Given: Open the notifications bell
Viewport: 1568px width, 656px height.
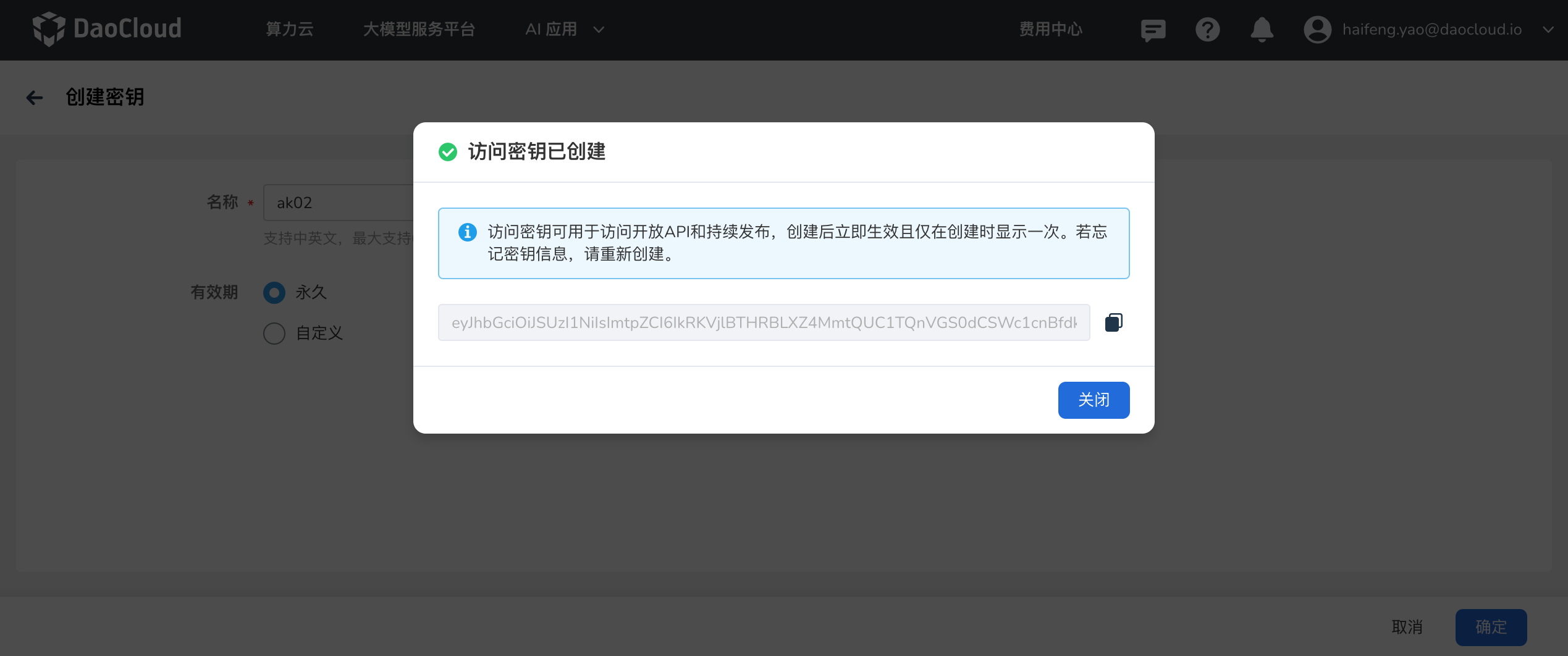Looking at the screenshot, I should (x=1262, y=30).
